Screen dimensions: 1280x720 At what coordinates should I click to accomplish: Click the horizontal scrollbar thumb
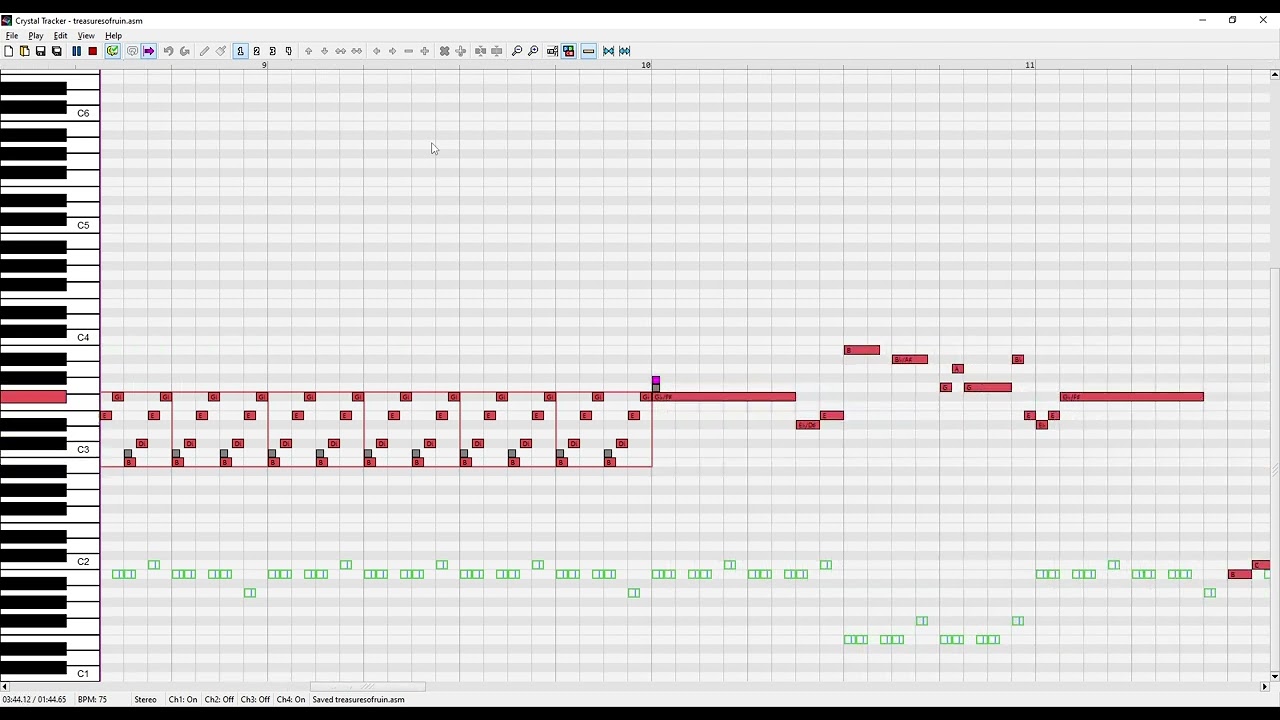368,687
